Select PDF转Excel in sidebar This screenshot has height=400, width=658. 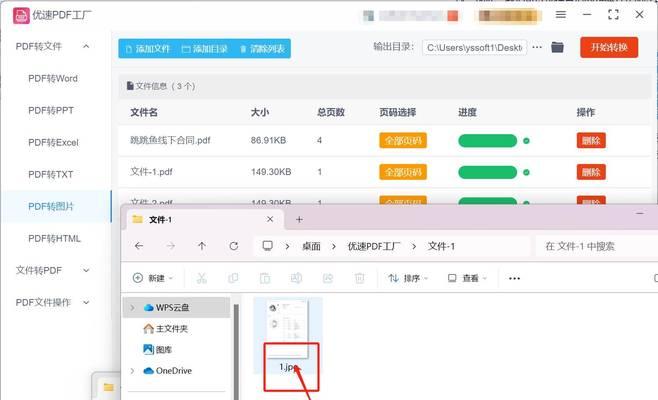[x=53, y=142]
